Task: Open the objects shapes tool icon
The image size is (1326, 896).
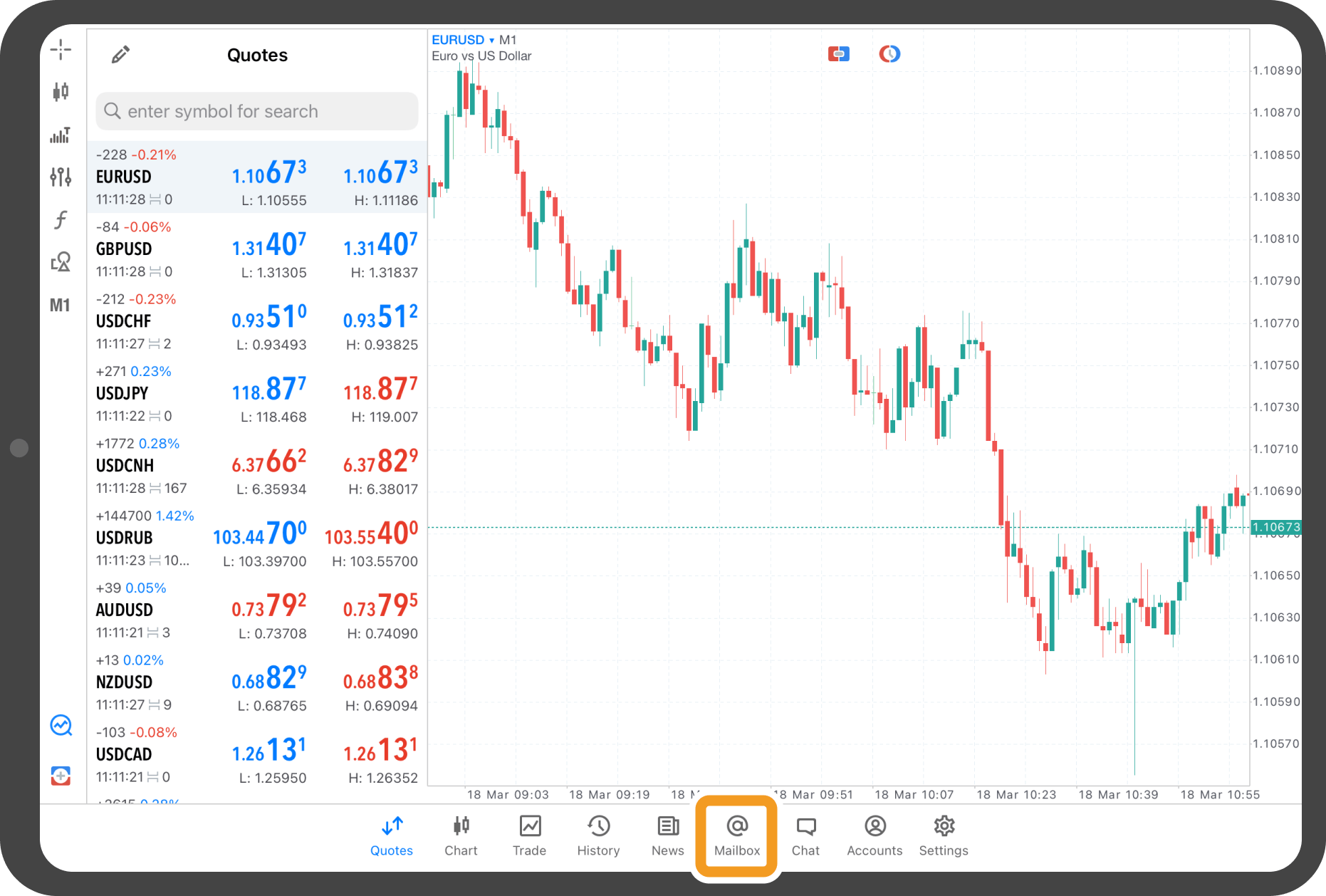Action: tap(61, 262)
